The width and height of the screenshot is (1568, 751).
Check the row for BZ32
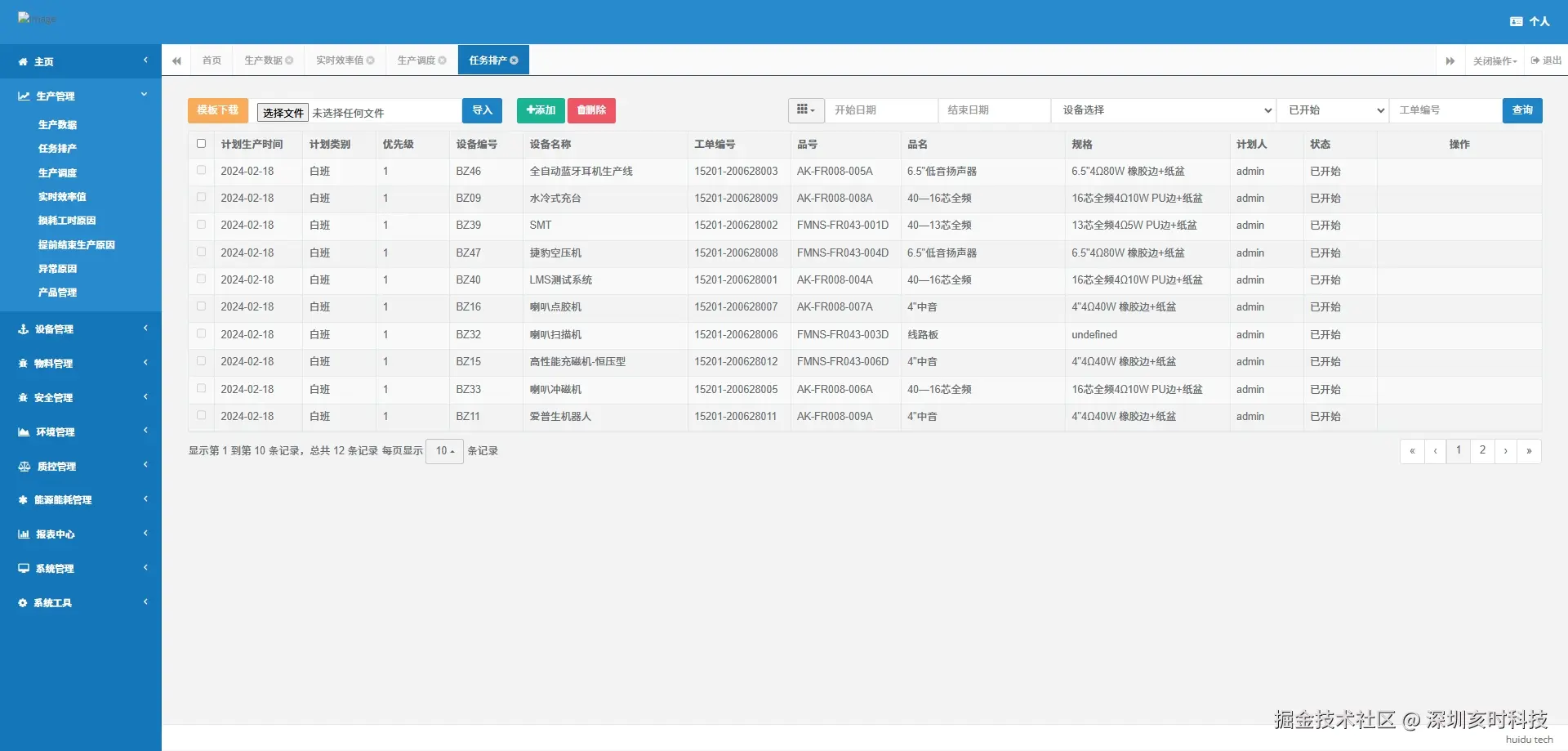pos(201,333)
